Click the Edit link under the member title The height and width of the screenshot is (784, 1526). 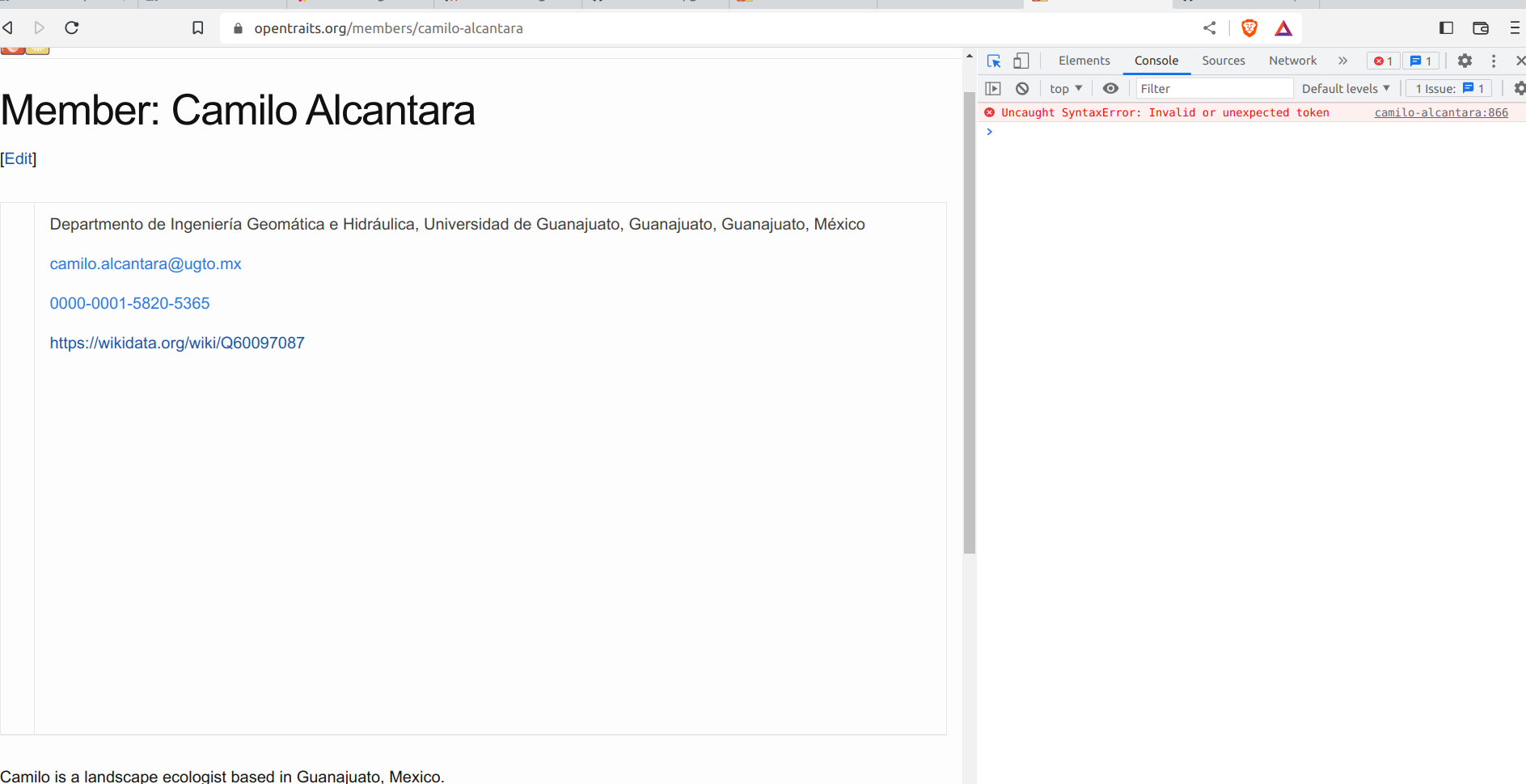point(18,158)
